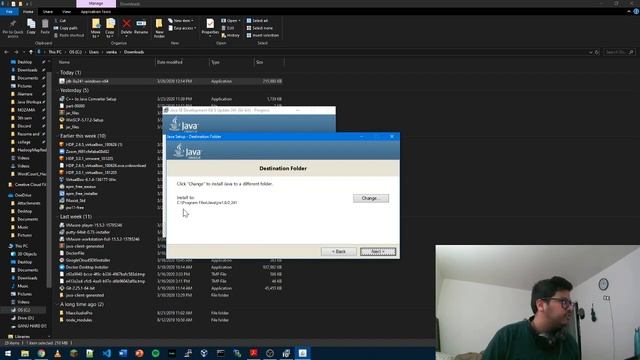Click Cut in the Clipboard group
The image size is (640, 360).
pos(60,20)
